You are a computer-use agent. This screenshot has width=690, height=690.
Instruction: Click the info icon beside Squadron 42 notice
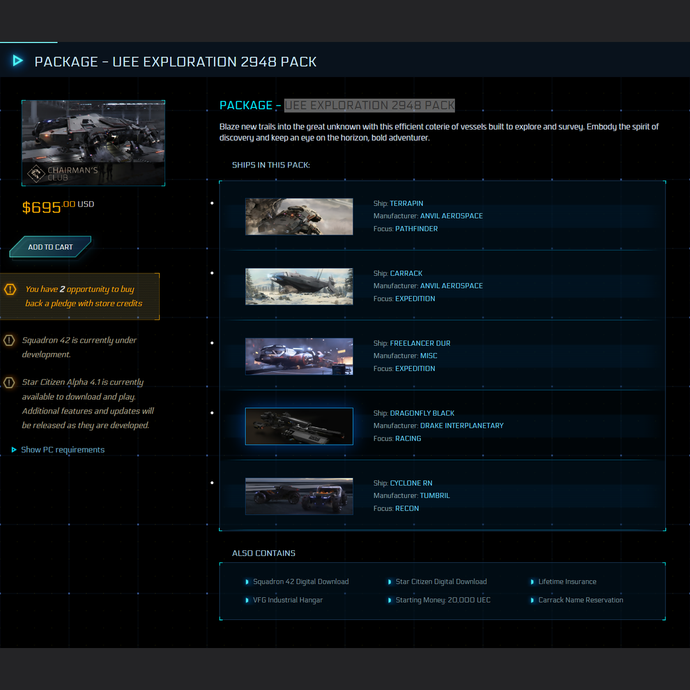point(9,341)
